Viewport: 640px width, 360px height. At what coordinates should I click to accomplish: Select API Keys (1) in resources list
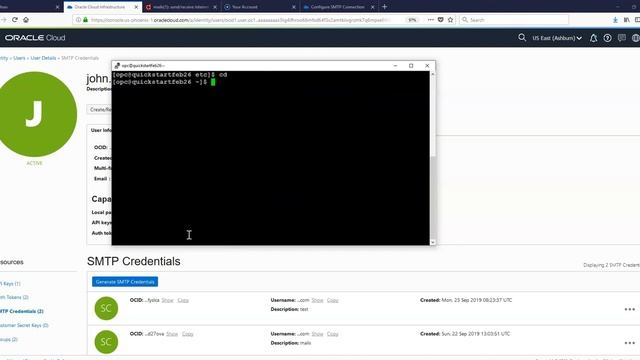tap(10, 283)
